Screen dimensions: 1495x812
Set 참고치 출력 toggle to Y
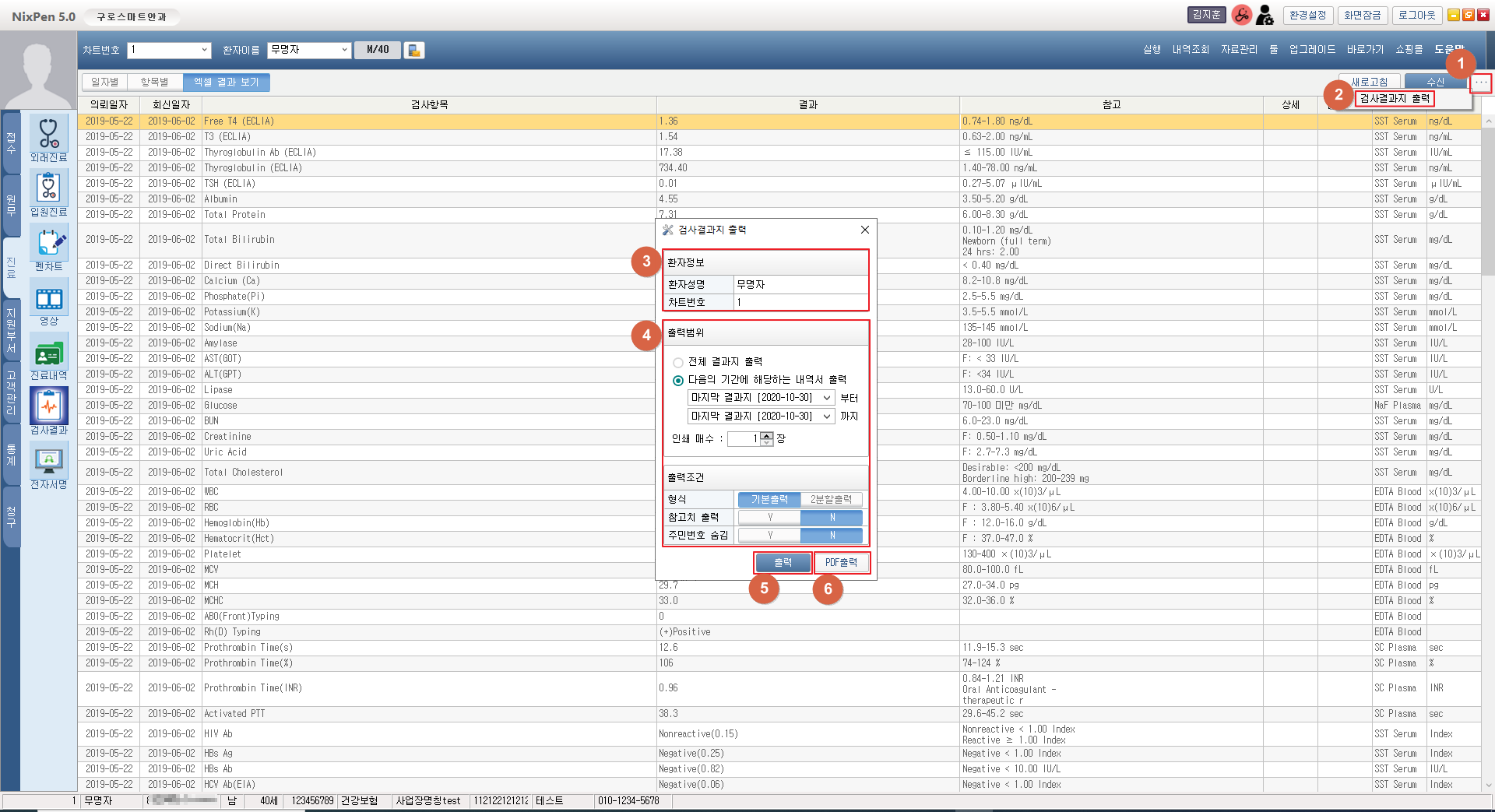769,518
